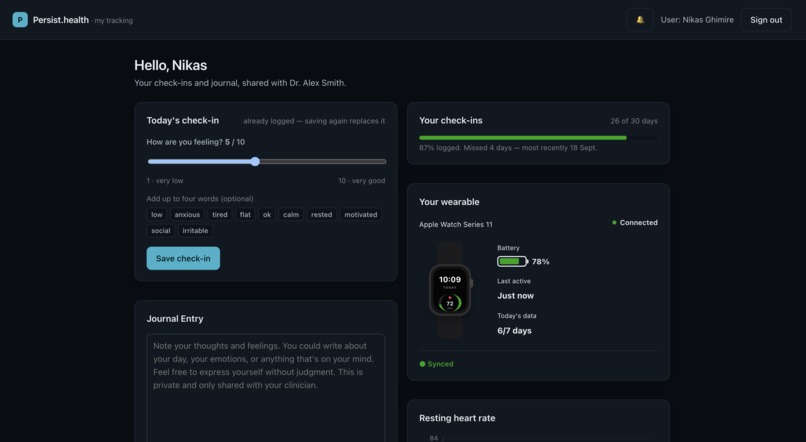
Task: Toggle the 'ok' mood word chip
Action: 267,215
